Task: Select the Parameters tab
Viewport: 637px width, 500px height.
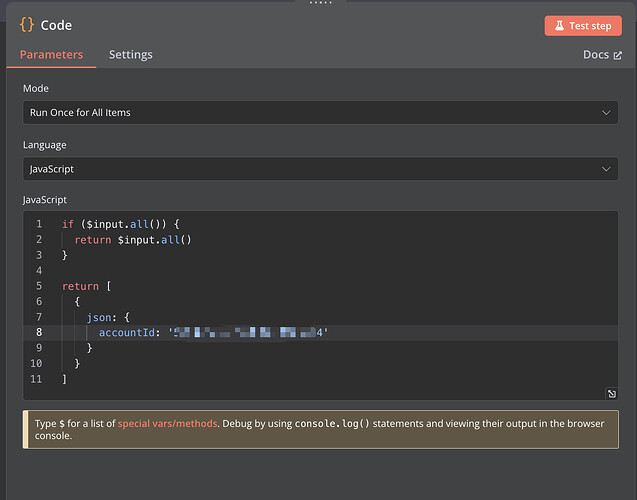Action: (51, 54)
